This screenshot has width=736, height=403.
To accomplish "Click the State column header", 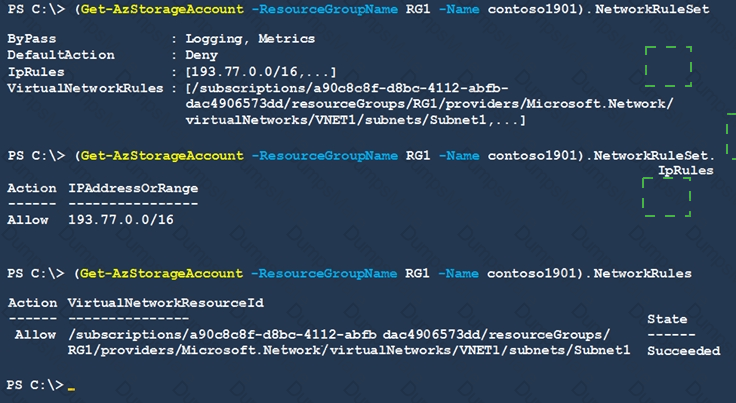I will [x=667, y=319].
